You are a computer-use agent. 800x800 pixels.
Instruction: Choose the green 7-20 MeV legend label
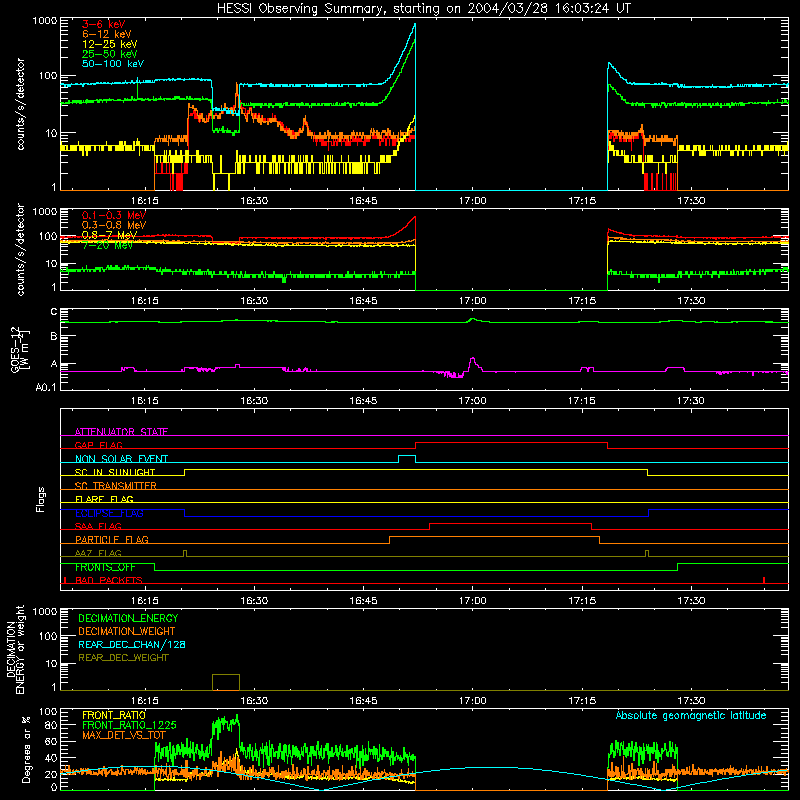pos(107,245)
